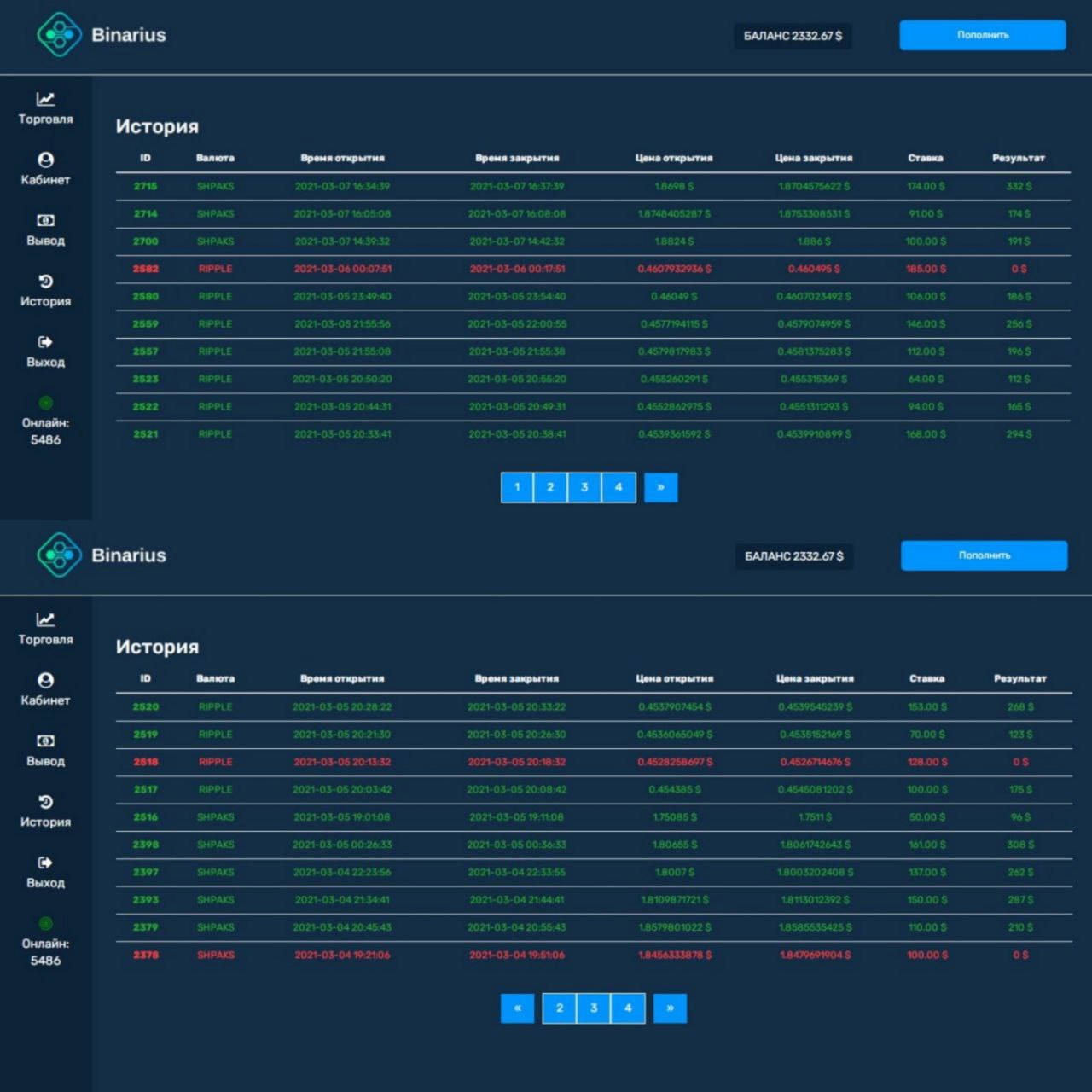Viewport: 1092px width, 1092px height.
Task: Click closing time 2021-03-06 00:17:51
Action: [517, 269]
